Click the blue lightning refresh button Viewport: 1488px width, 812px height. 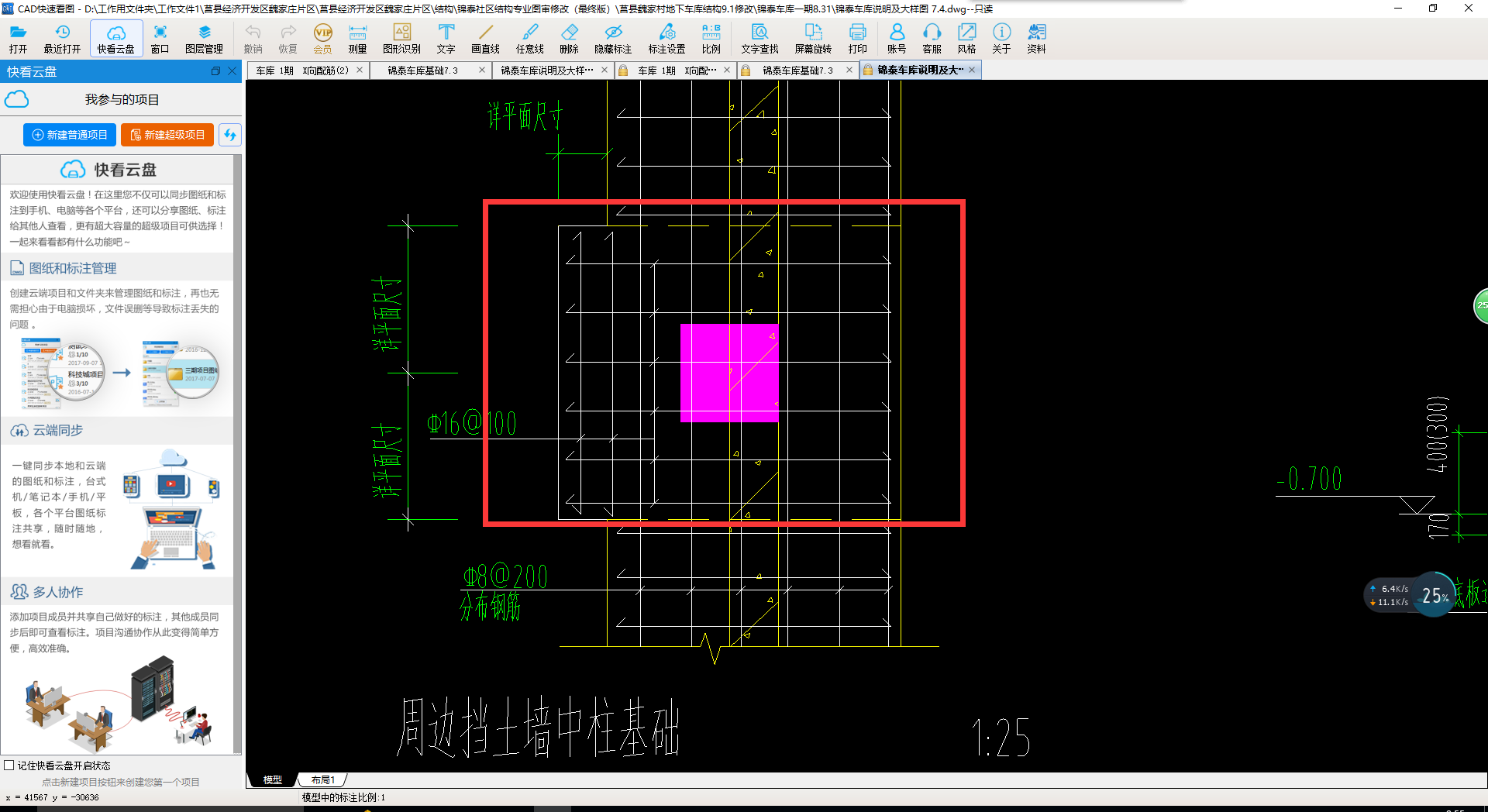[x=229, y=135]
